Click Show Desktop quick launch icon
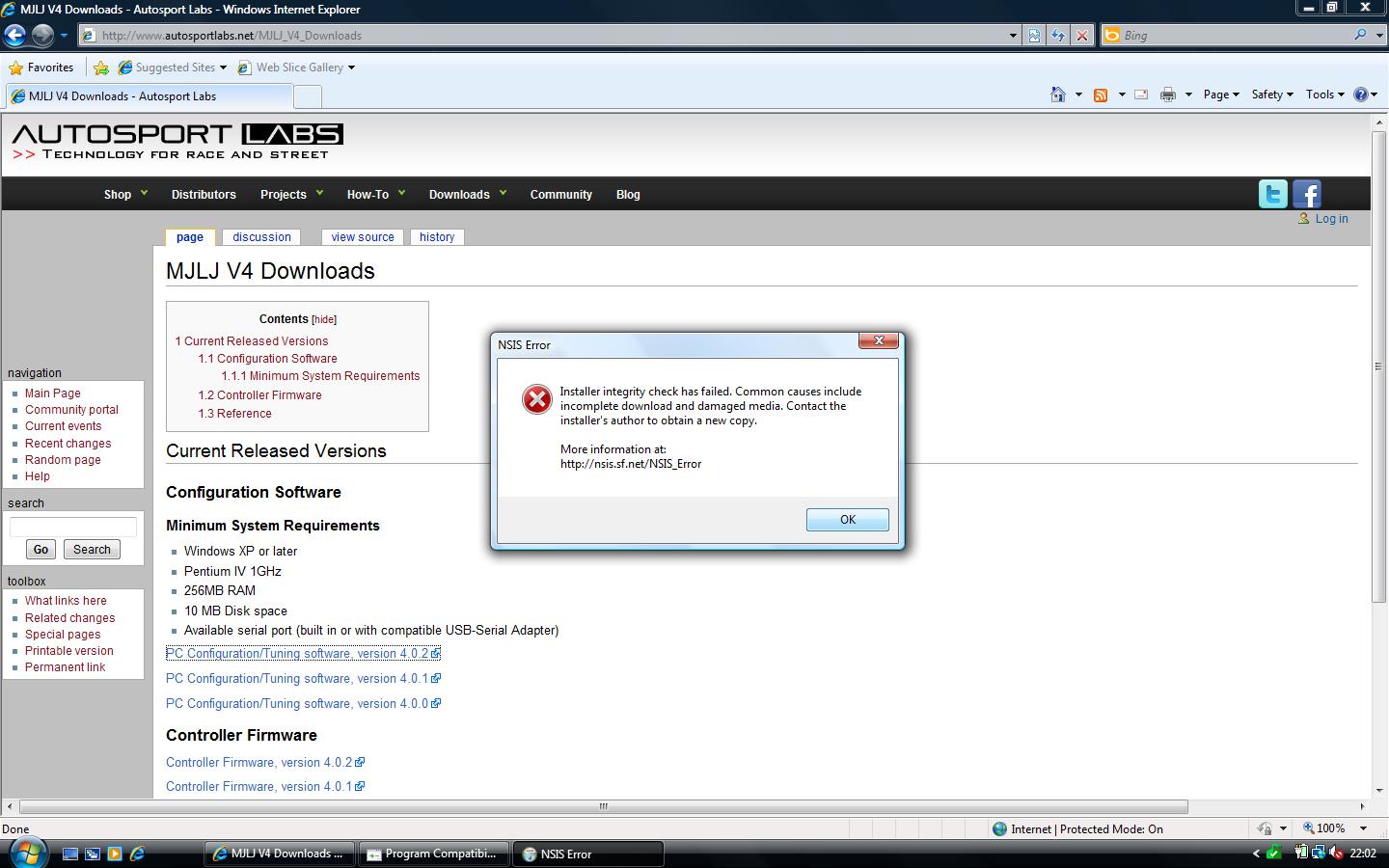The width and height of the screenshot is (1389, 868). coord(70,854)
